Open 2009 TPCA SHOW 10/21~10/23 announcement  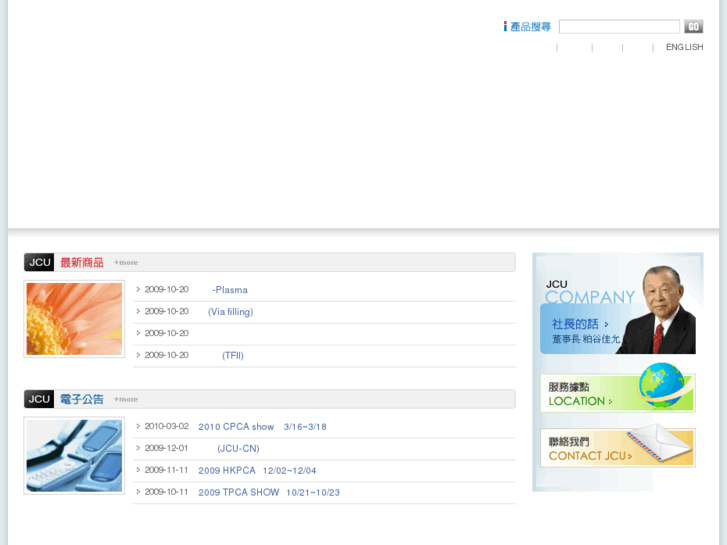point(269,492)
